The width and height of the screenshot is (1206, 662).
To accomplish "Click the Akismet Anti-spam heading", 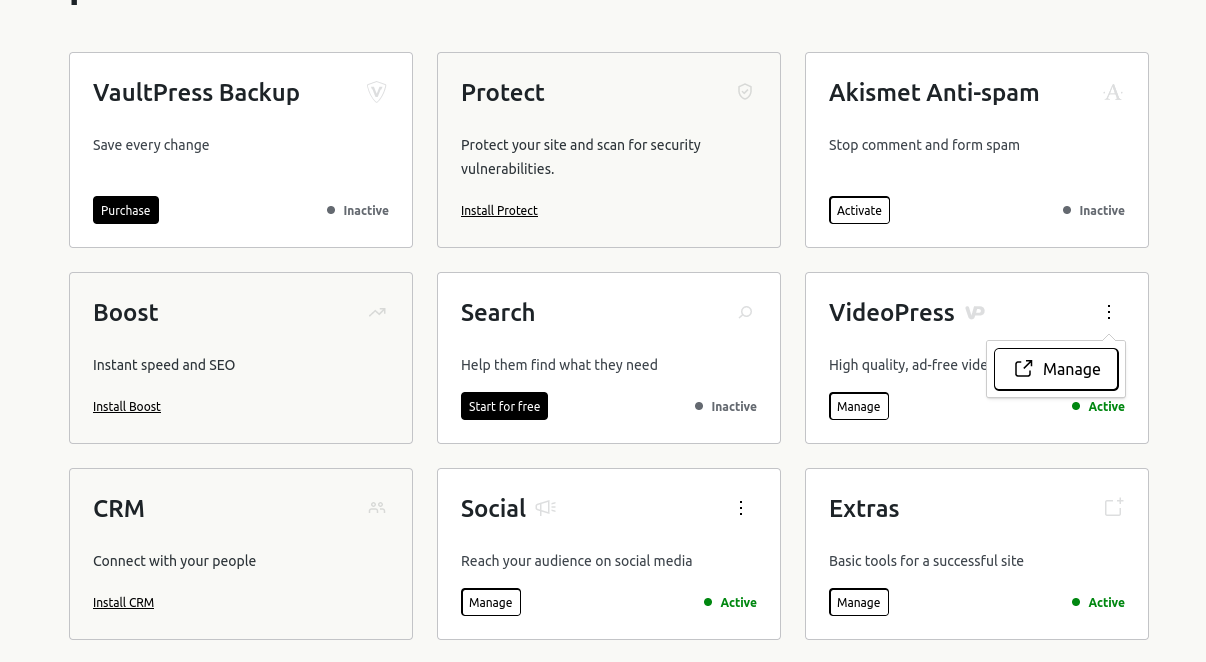I will [x=934, y=92].
